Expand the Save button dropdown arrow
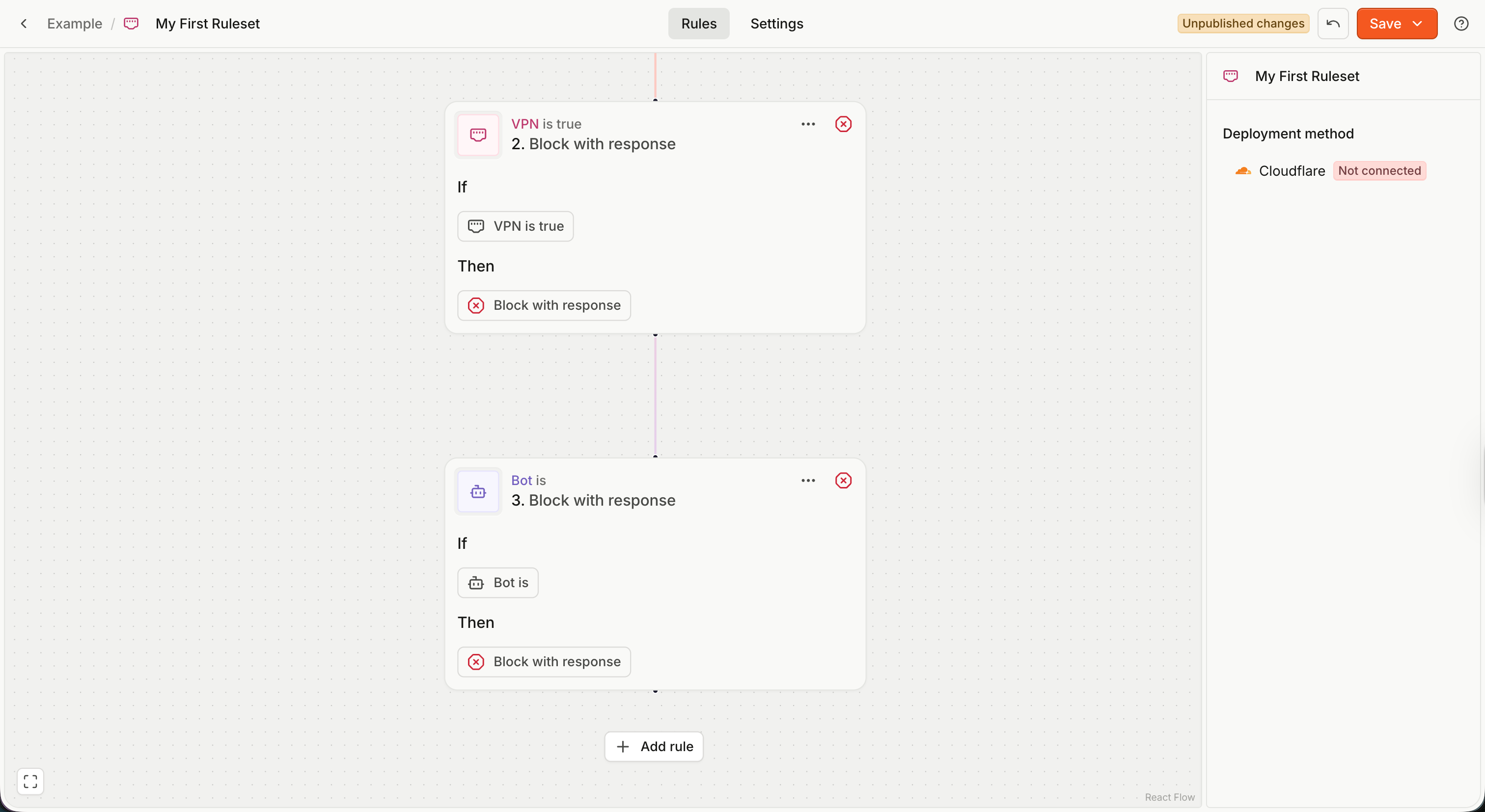 [1418, 24]
